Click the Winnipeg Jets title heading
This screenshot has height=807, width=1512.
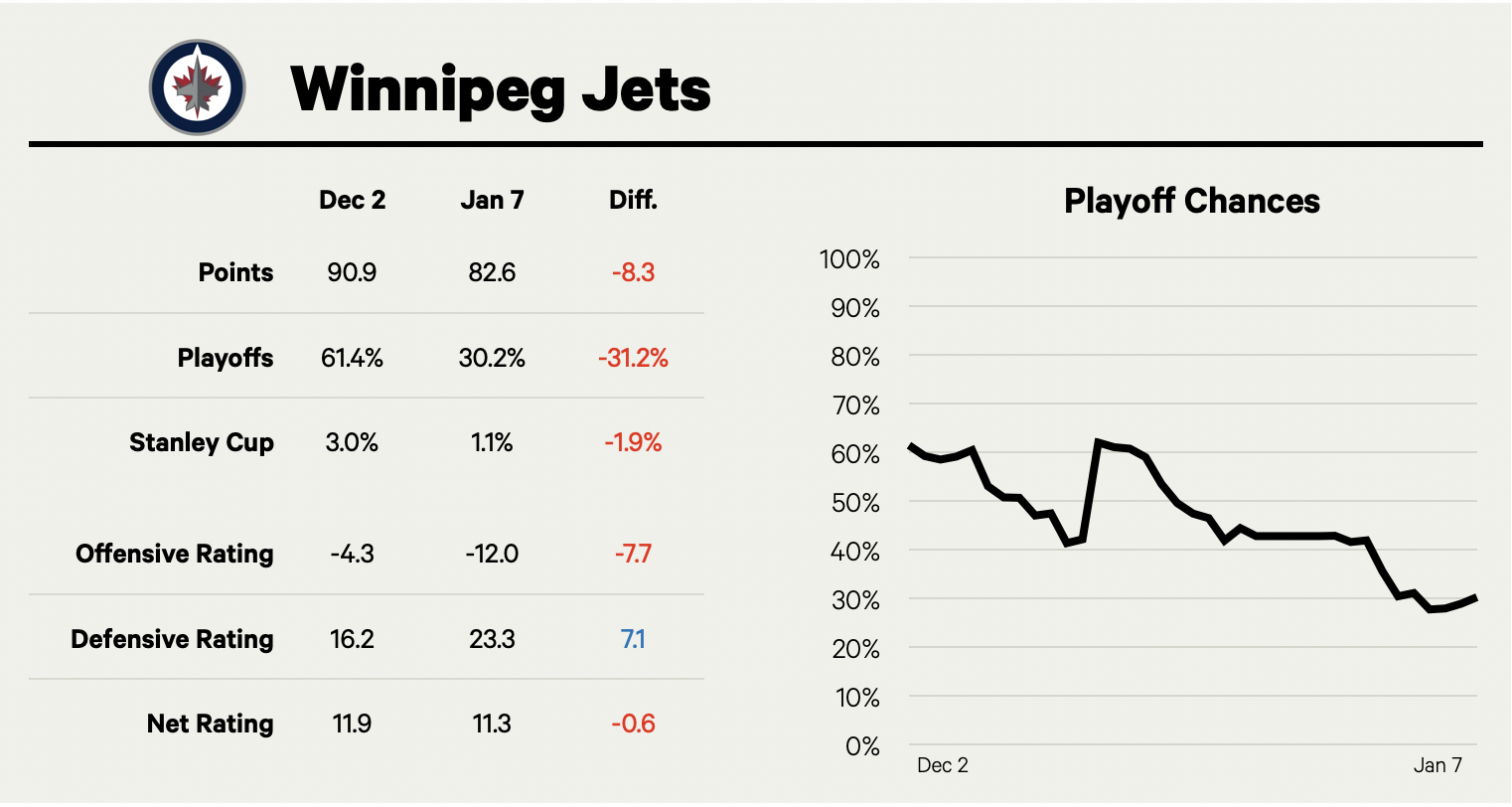pyautogui.click(x=501, y=88)
